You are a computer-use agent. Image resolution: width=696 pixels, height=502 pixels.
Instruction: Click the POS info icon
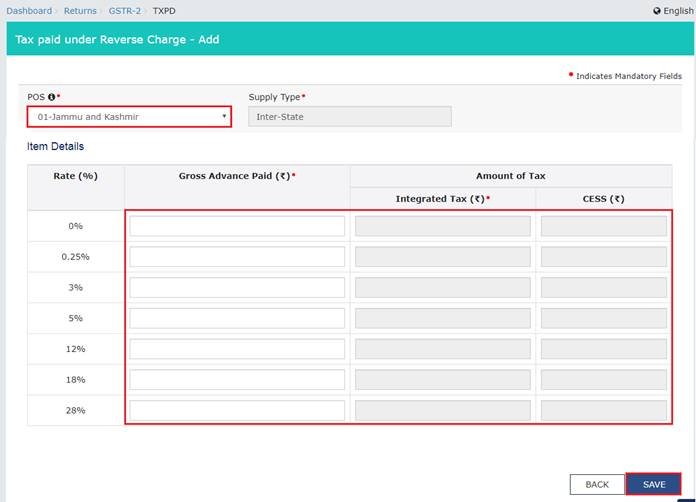(x=50, y=97)
